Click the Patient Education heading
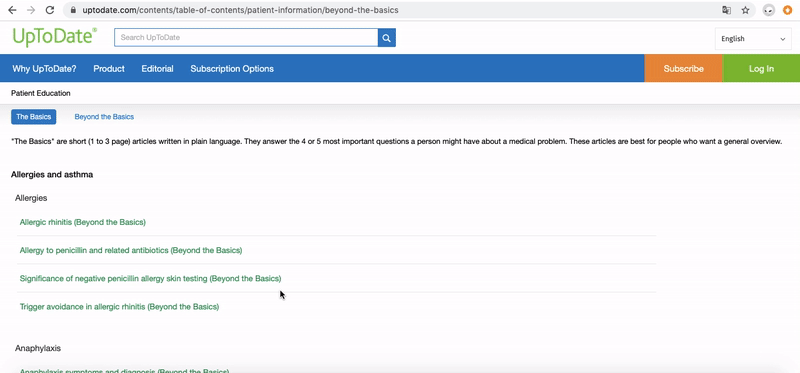This screenshot has height=373, width=800. point(41,93)
